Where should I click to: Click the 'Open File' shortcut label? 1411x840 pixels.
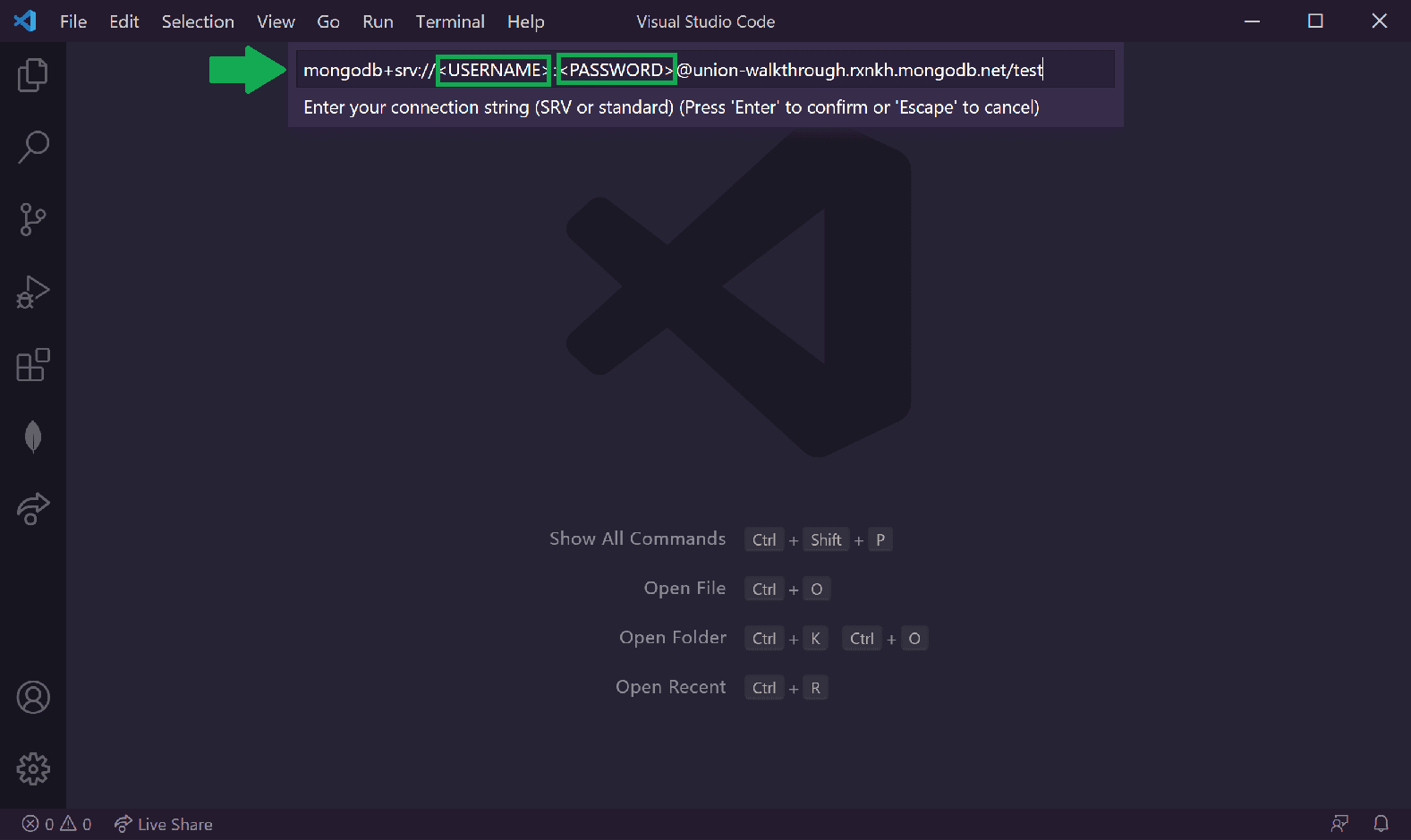tap(684, 588)
